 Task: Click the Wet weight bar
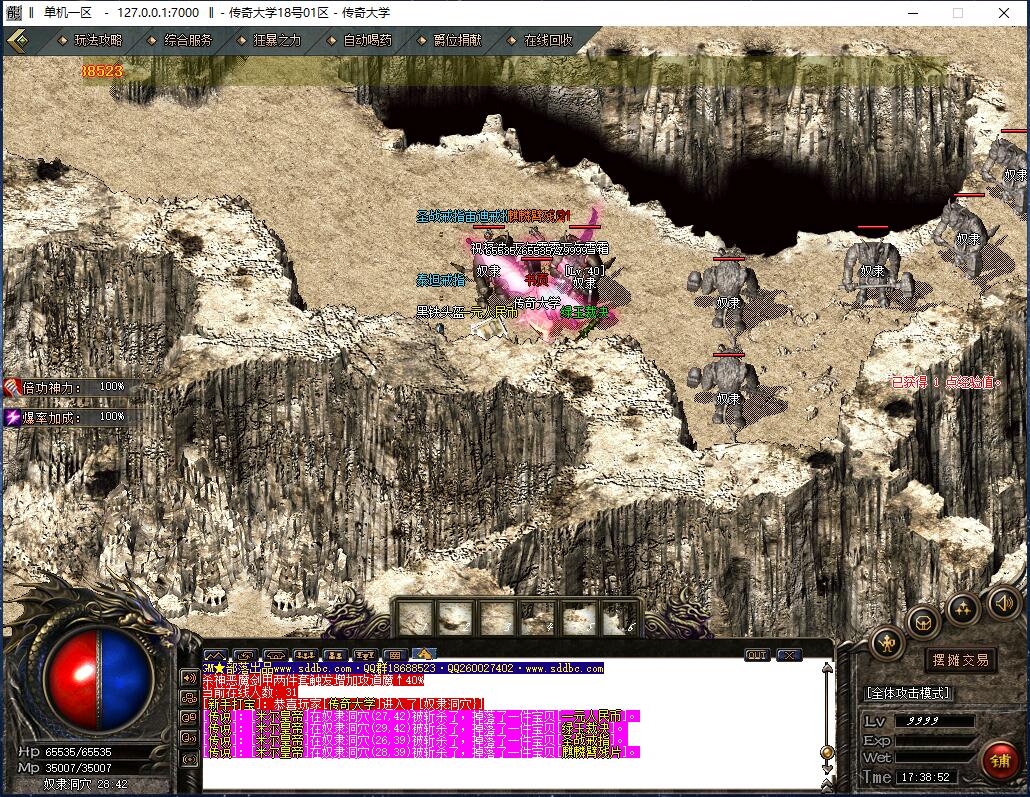click(x=934, y=758)
